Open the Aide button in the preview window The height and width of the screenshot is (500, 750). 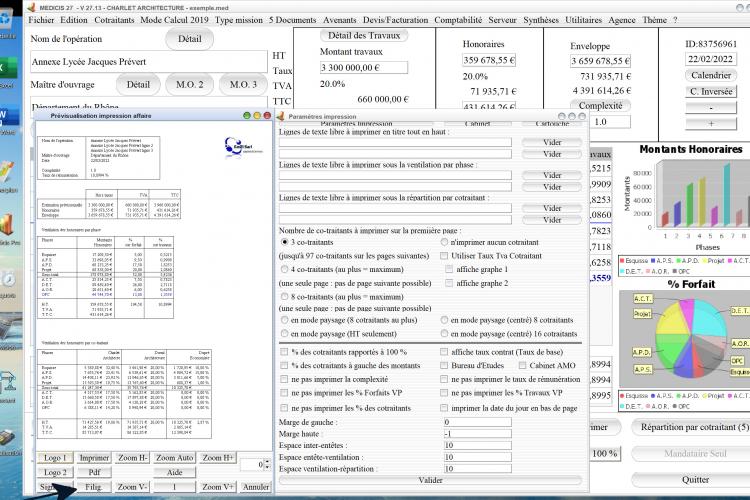tap(175, 472)
